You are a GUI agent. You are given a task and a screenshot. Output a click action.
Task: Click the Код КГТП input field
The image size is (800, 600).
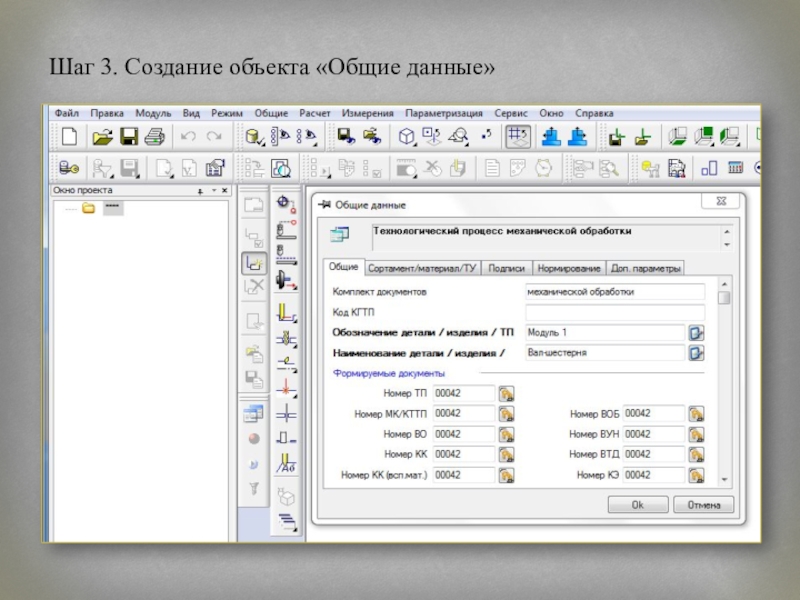(x=614, y=312)
